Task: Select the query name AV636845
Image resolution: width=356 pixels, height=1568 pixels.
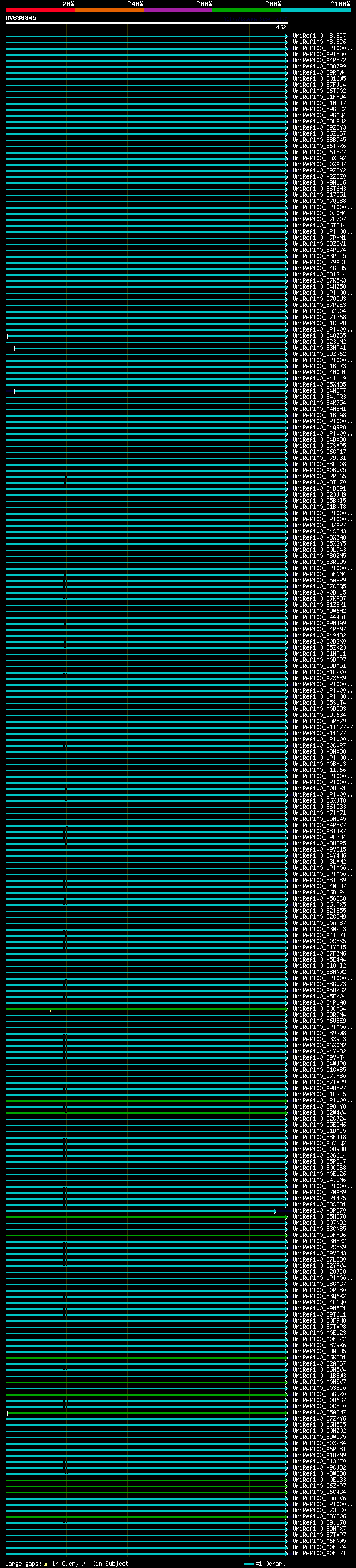Action: [21, 18]
